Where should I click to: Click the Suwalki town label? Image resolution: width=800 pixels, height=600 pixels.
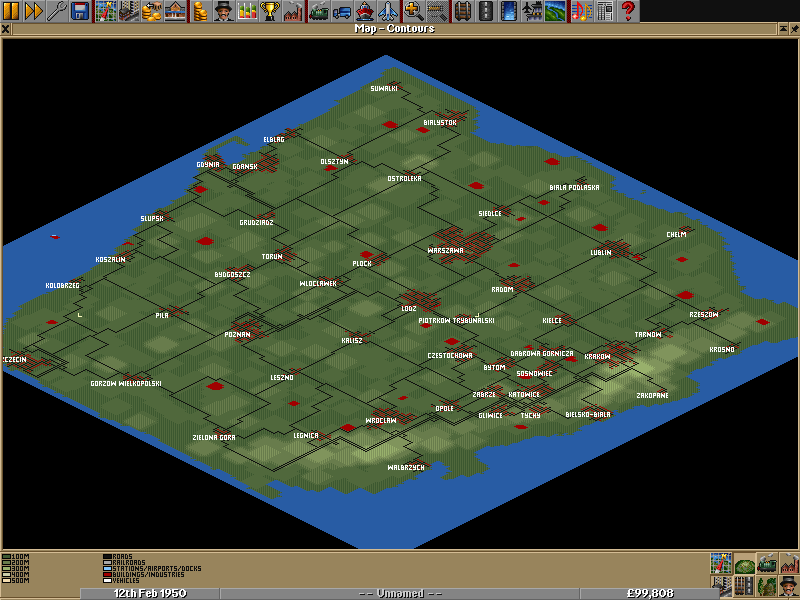coord(384,89)
